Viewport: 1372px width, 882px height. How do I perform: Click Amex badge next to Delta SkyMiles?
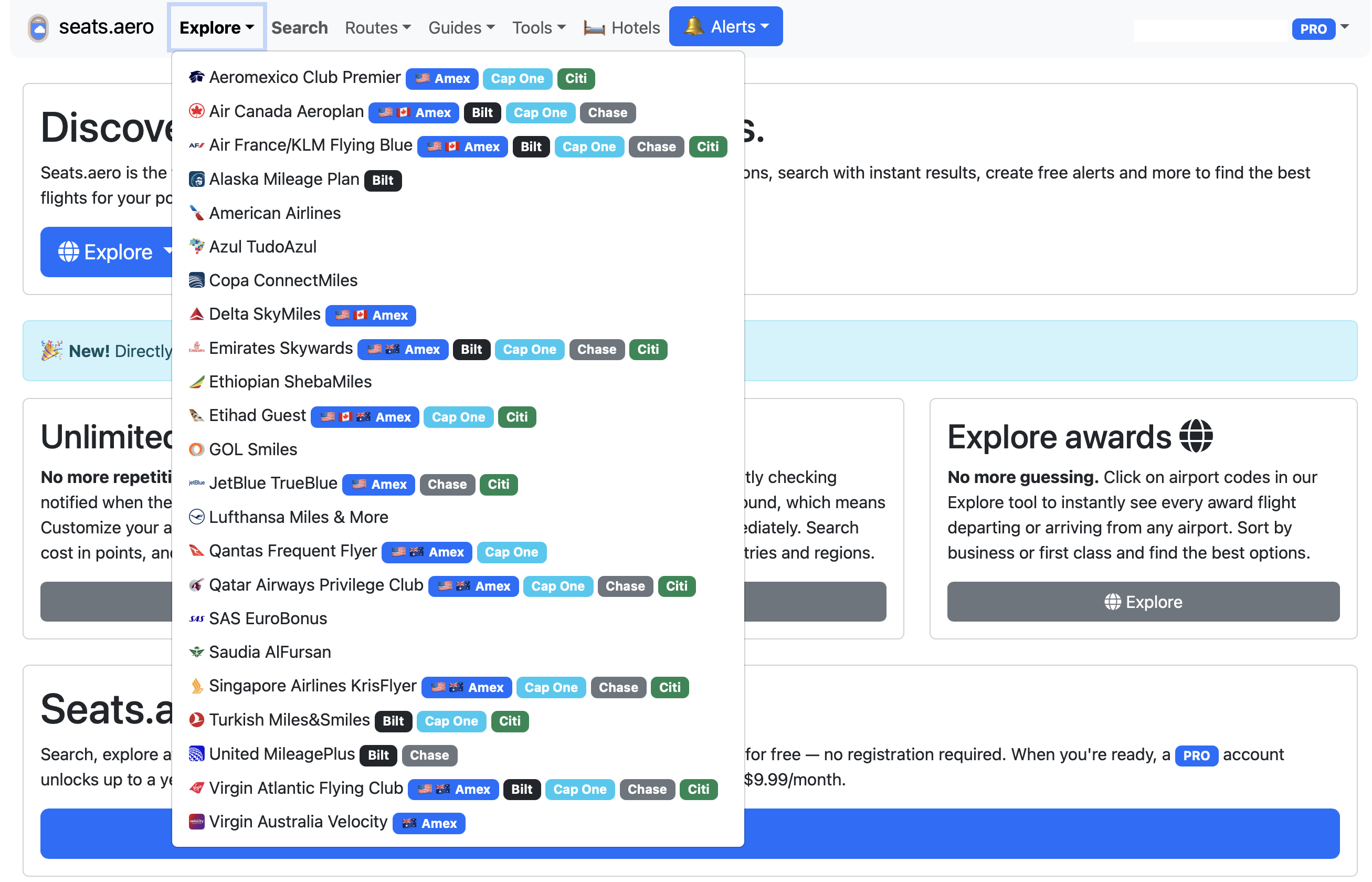[371, 315]
